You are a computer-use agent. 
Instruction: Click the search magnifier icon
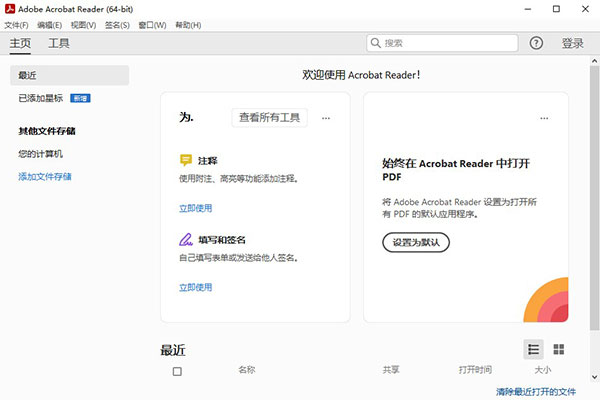(376, 43)
